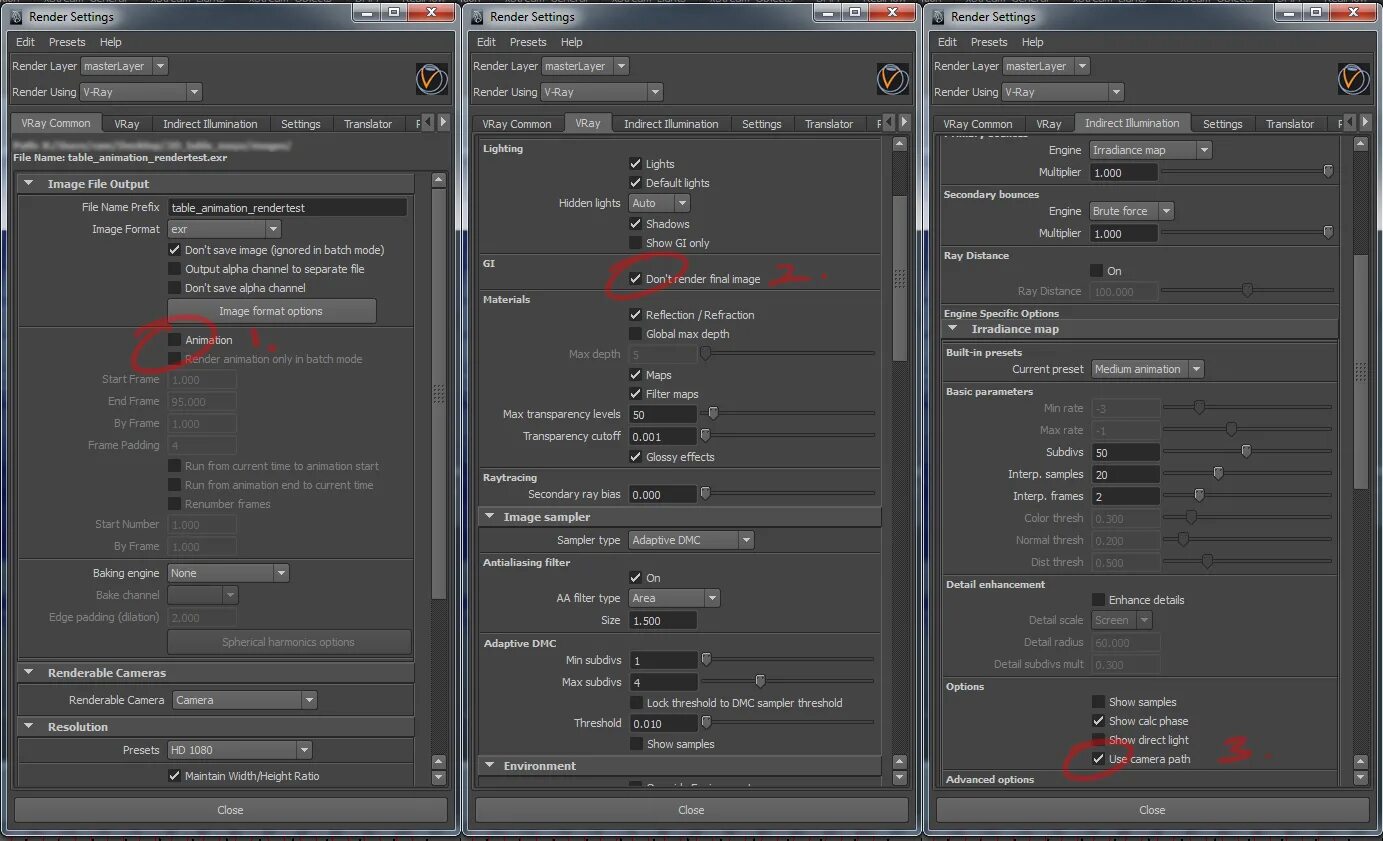Adjust Interp. samples slider
The height and width of the screenshot is (841, 1383).
coord(1218,473)
